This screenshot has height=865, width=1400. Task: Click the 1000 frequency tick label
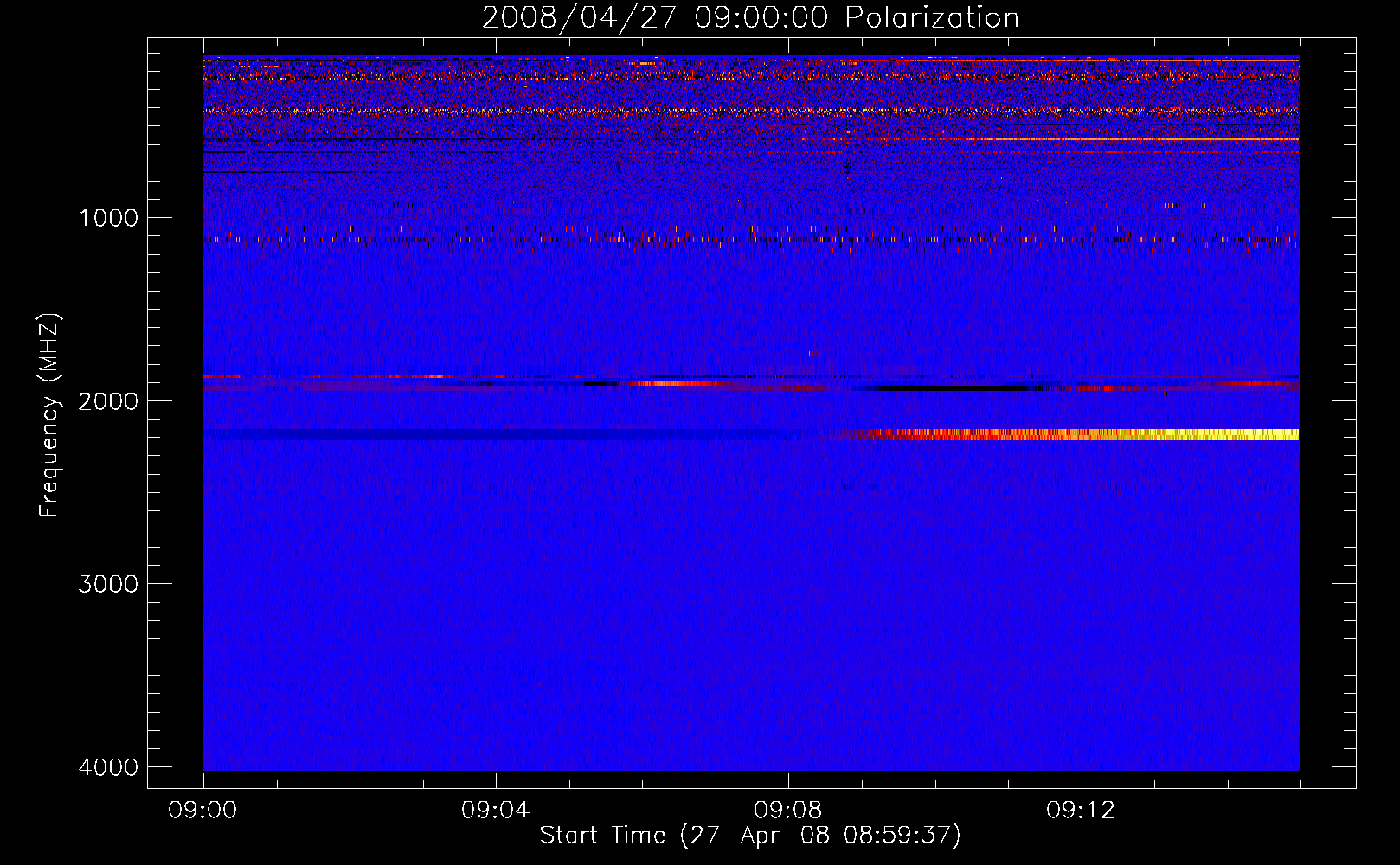click(108, 218)
